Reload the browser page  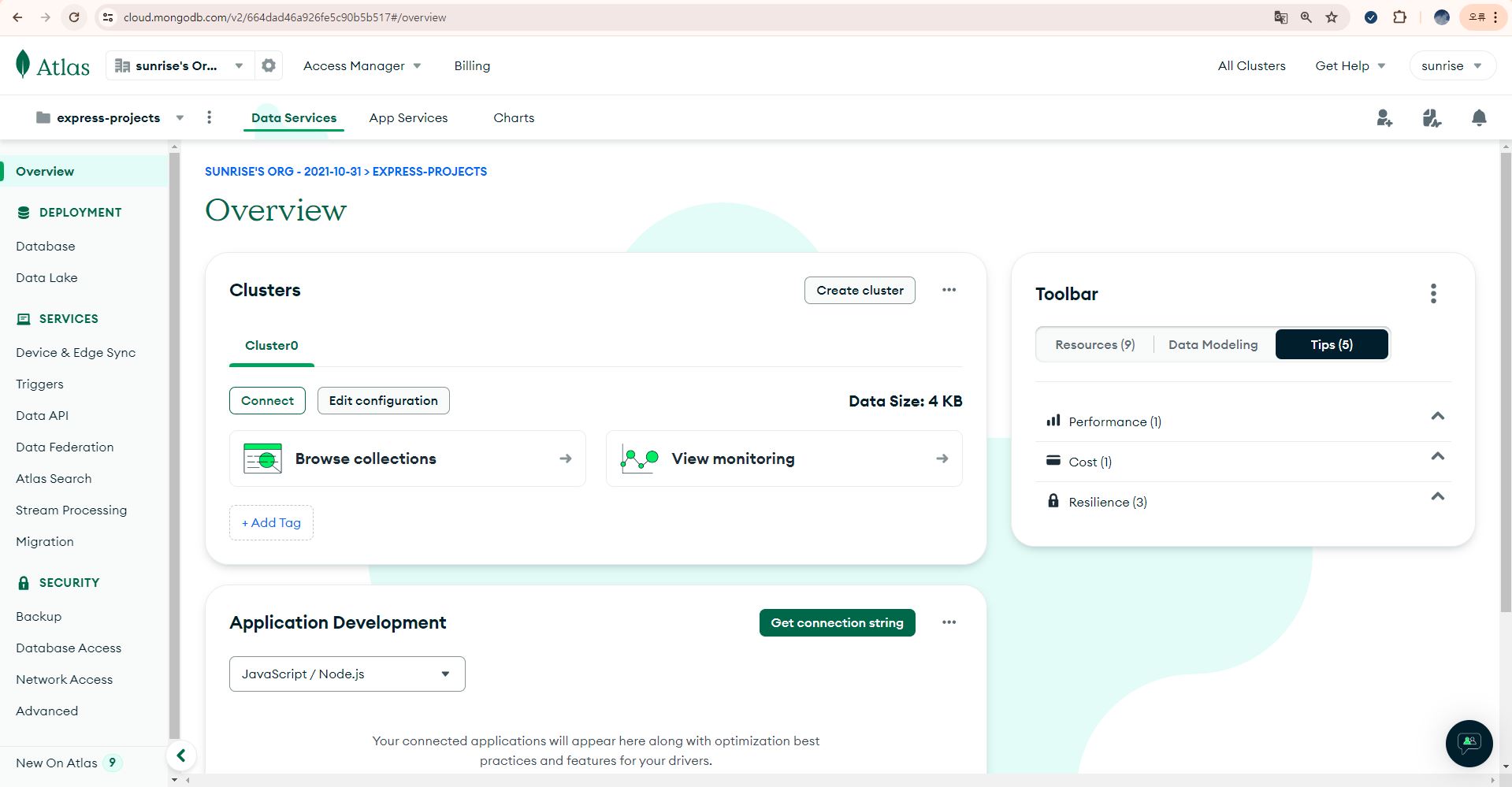[x=73, y=17]
